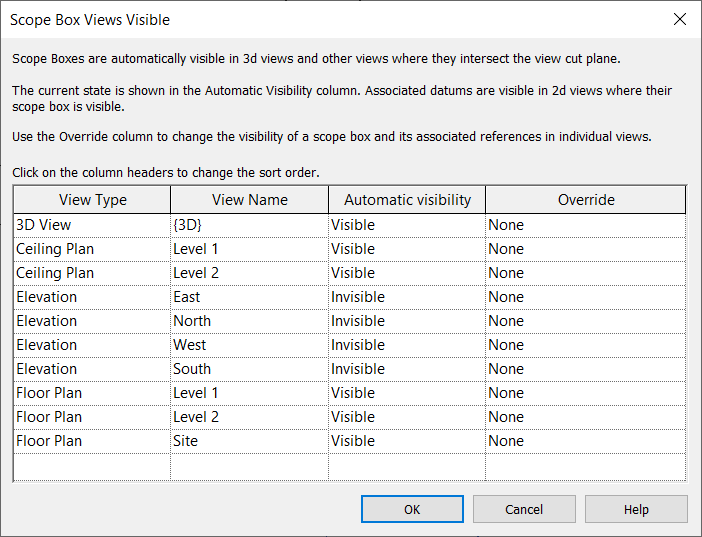Dismiss dialog with the Cancel button
Viewport: 702px width, 537px height.
[524, 509]
